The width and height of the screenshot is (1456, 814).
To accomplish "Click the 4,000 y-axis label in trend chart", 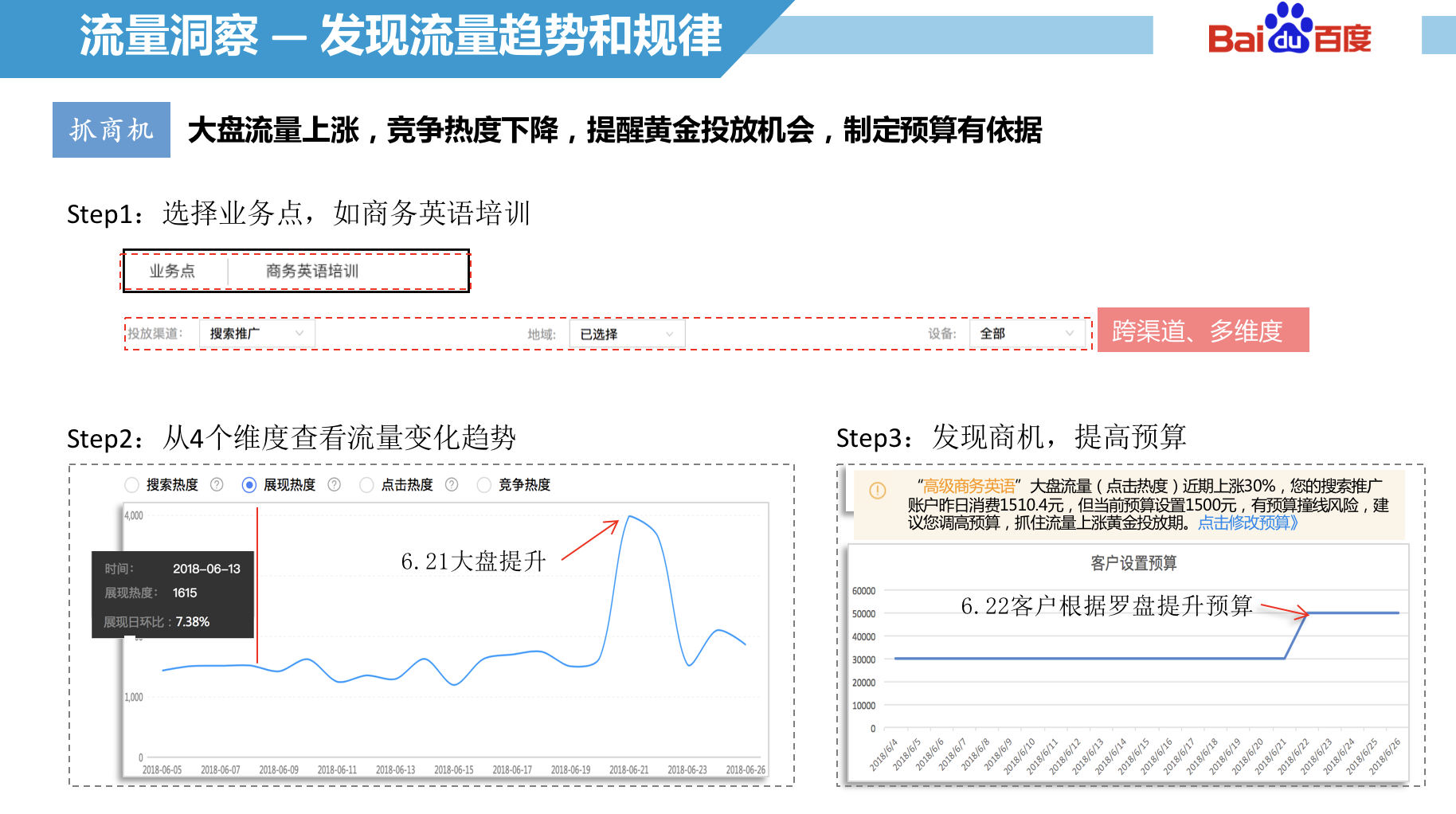I will pyautogui.click(x=134, y=516).
